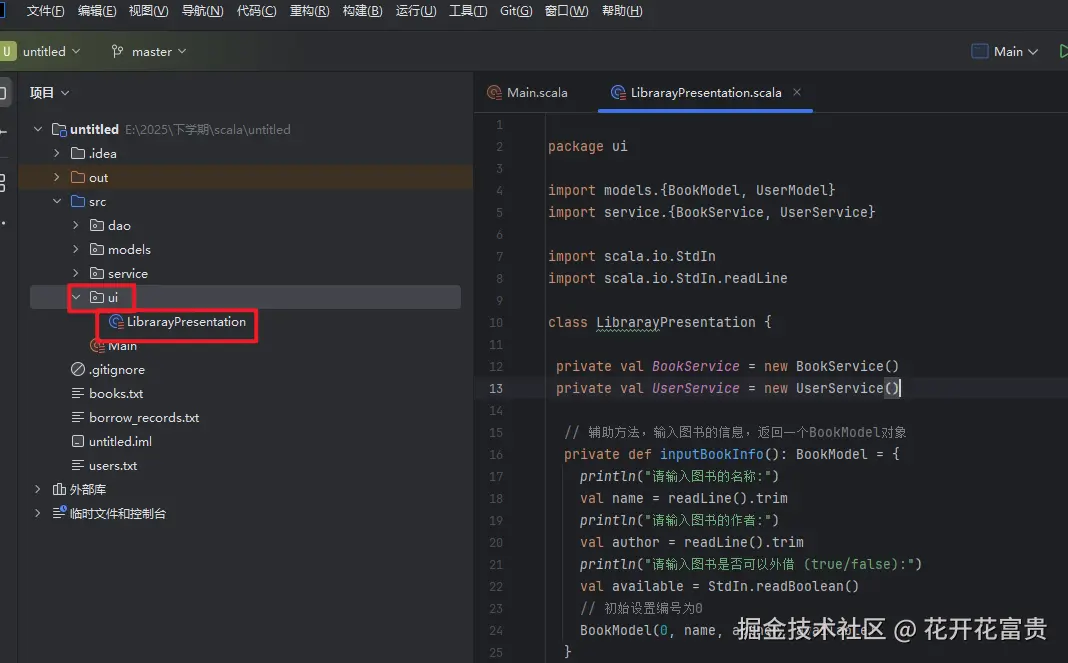Click the models package icon
Image resolution: width=1068 pixels, height=663 pixels.
(x=97, y=249)
